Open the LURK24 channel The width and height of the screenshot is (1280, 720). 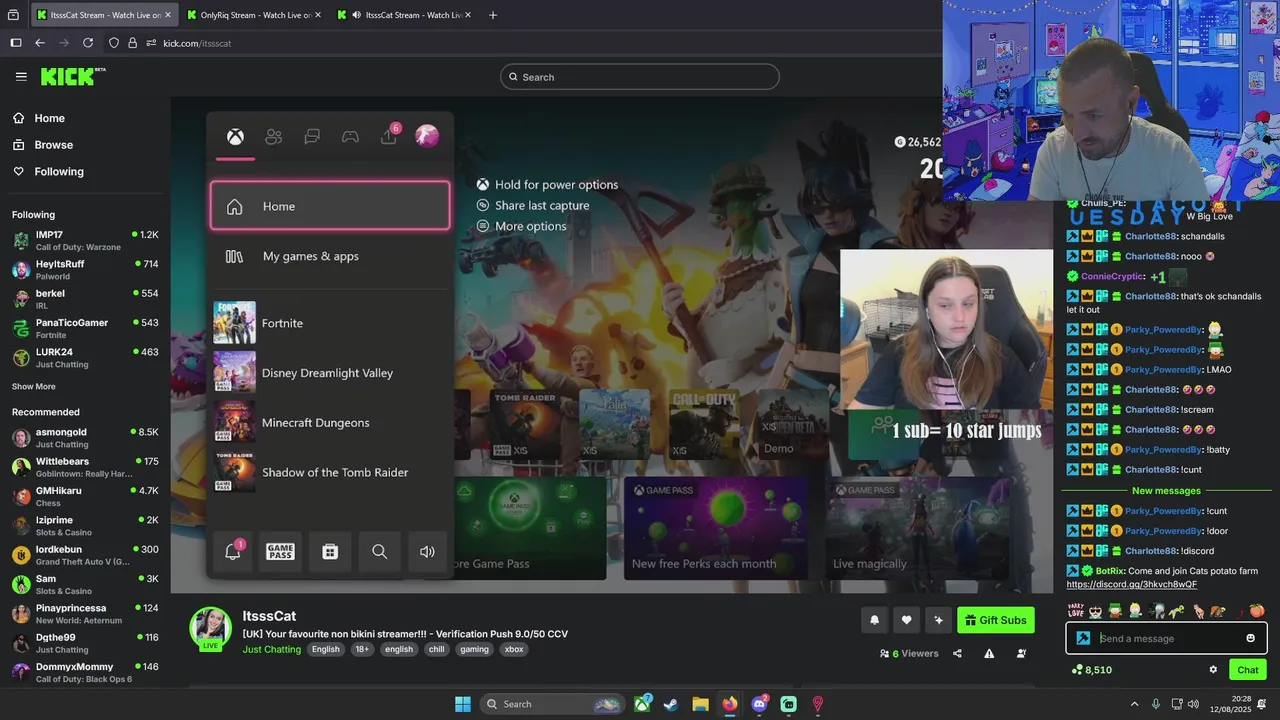point(85,357)
